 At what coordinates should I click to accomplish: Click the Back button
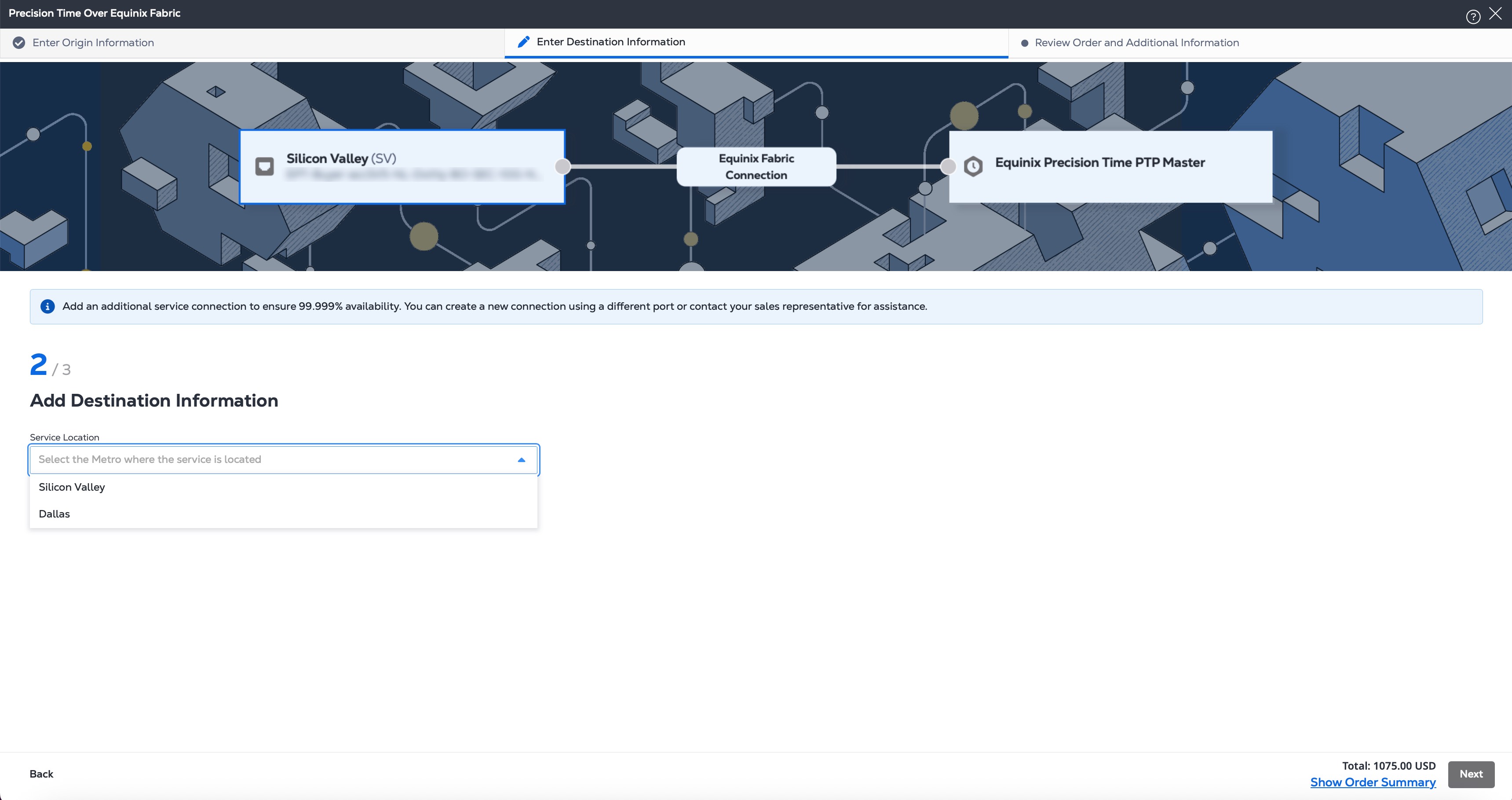(x=41, y=774)
